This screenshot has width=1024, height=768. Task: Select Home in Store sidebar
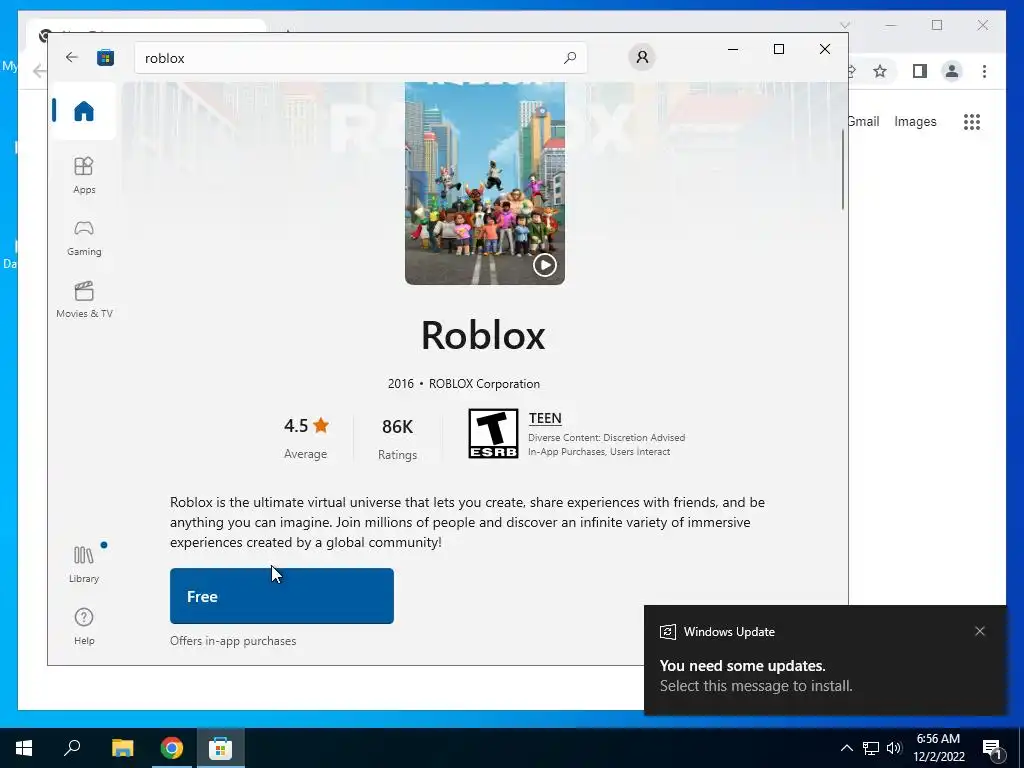click(x=84, y=111)
